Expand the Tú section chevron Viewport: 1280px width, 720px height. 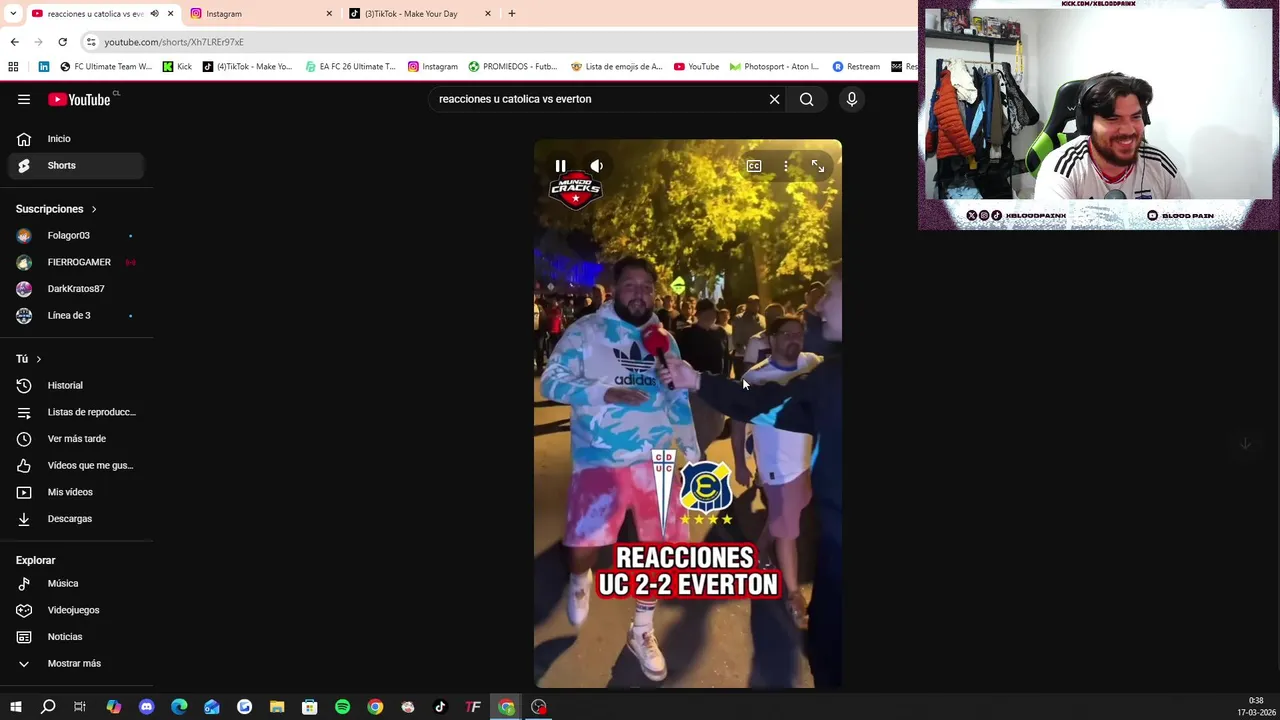click(39, 359)
